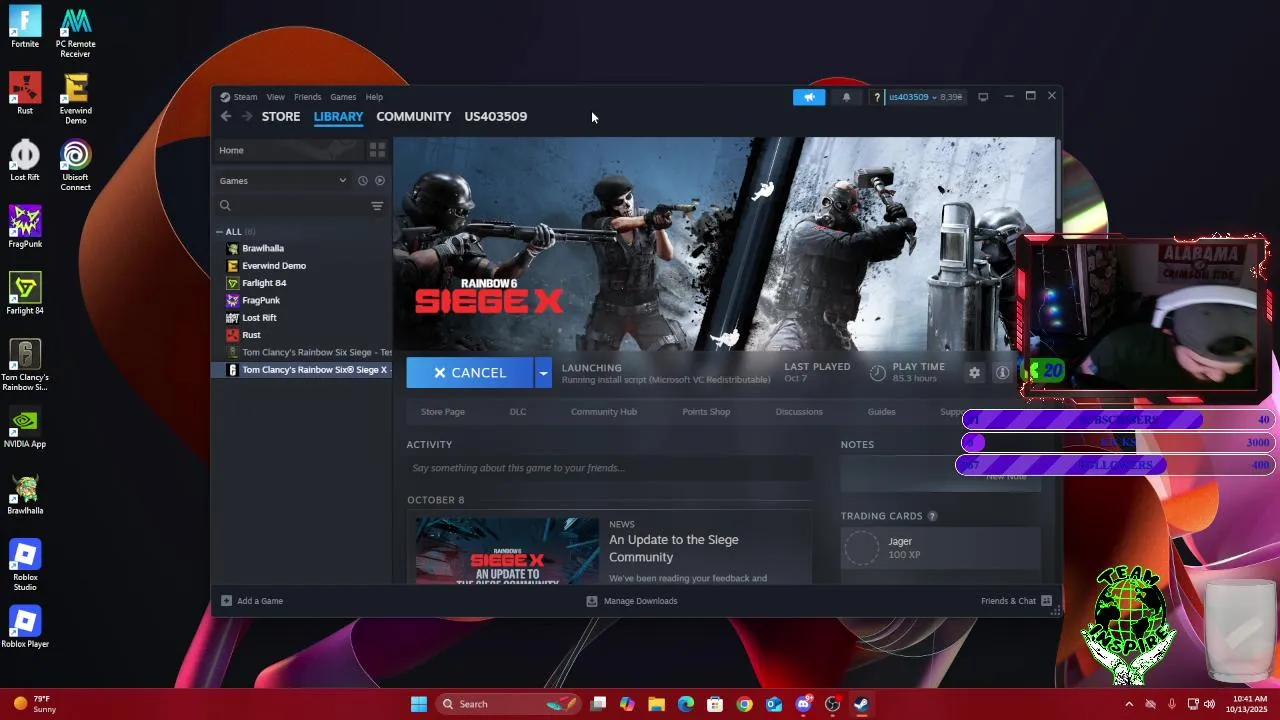Click the trading cards help icon

point(932,516)
